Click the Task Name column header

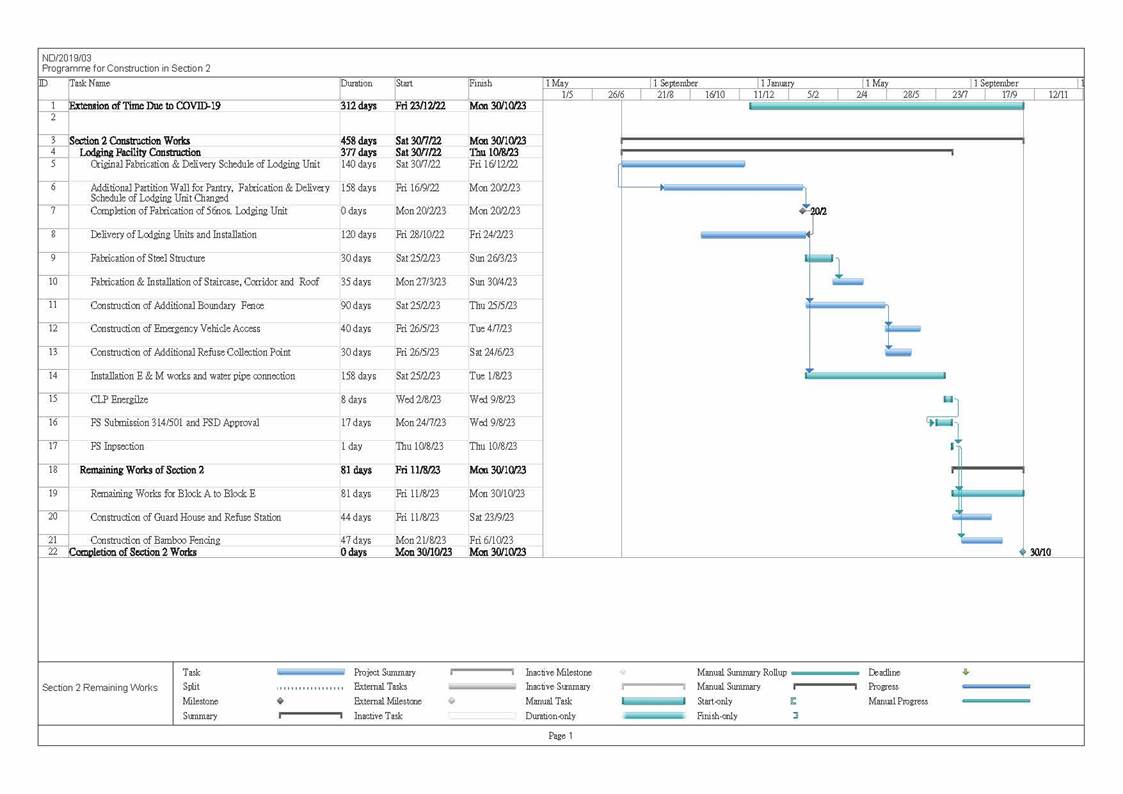pyautogui.click(x=90, y=84)
